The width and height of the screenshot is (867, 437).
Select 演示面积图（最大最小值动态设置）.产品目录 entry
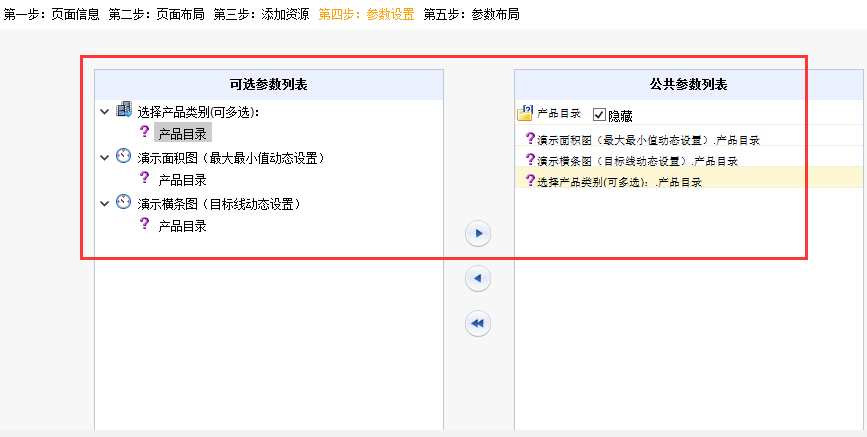point(649,140)
